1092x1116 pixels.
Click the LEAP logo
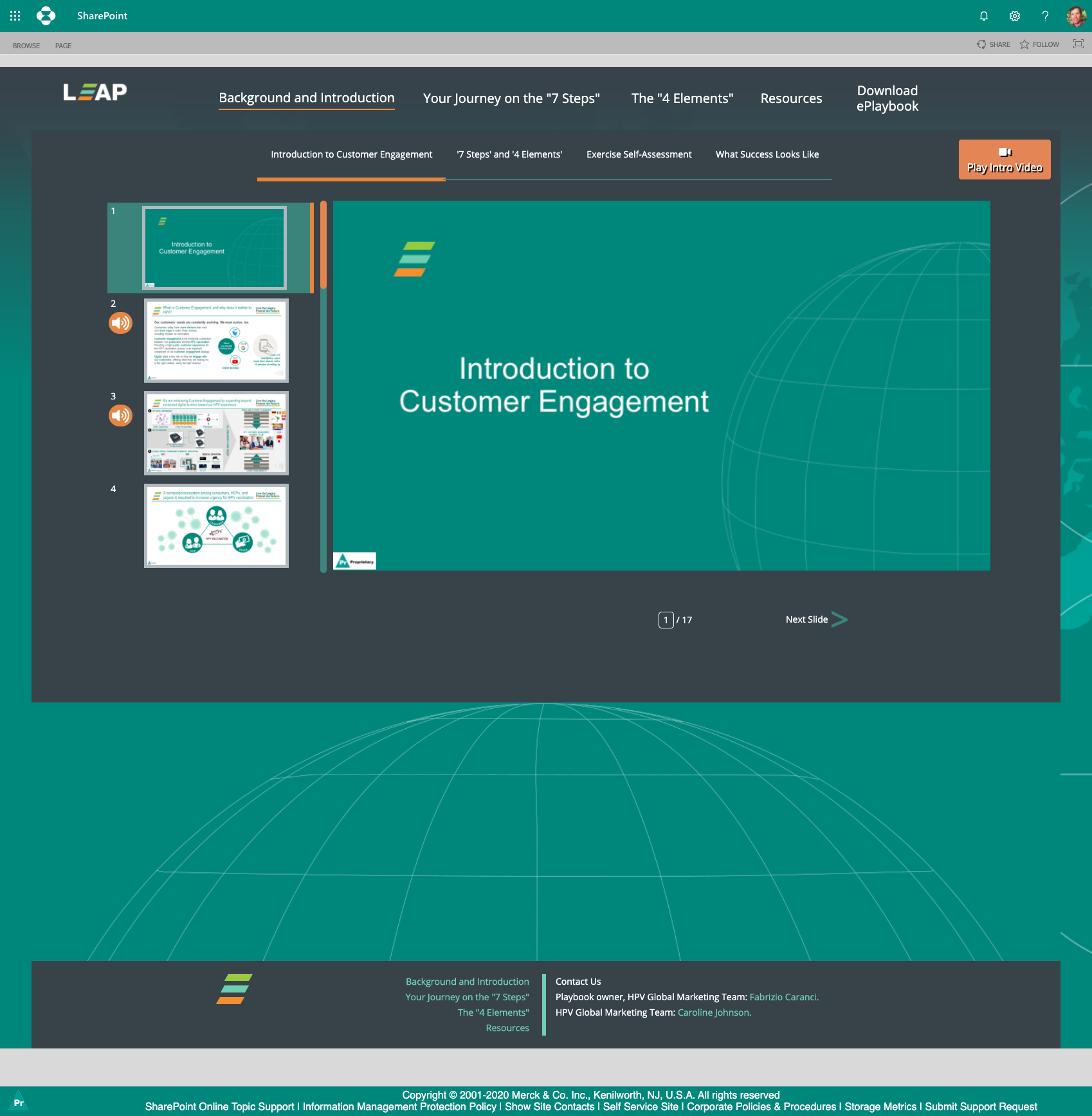[95, 93]
